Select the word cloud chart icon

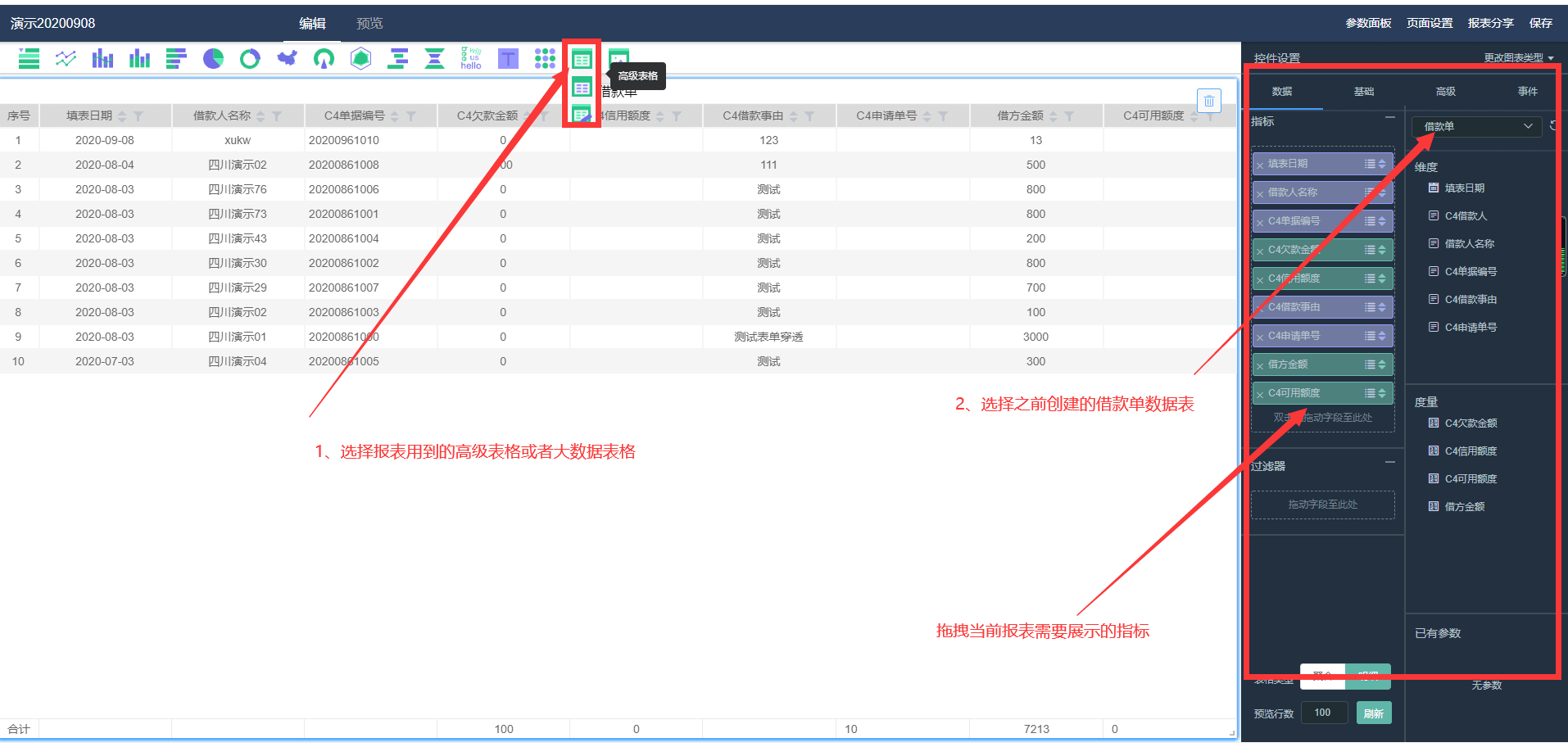coord(472,58)
